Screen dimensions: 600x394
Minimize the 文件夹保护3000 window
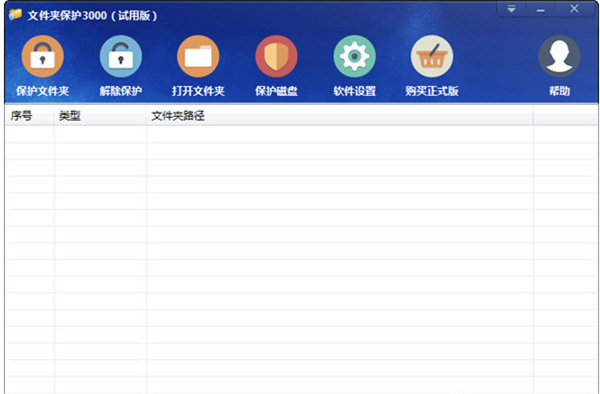(x=540, y=9)
